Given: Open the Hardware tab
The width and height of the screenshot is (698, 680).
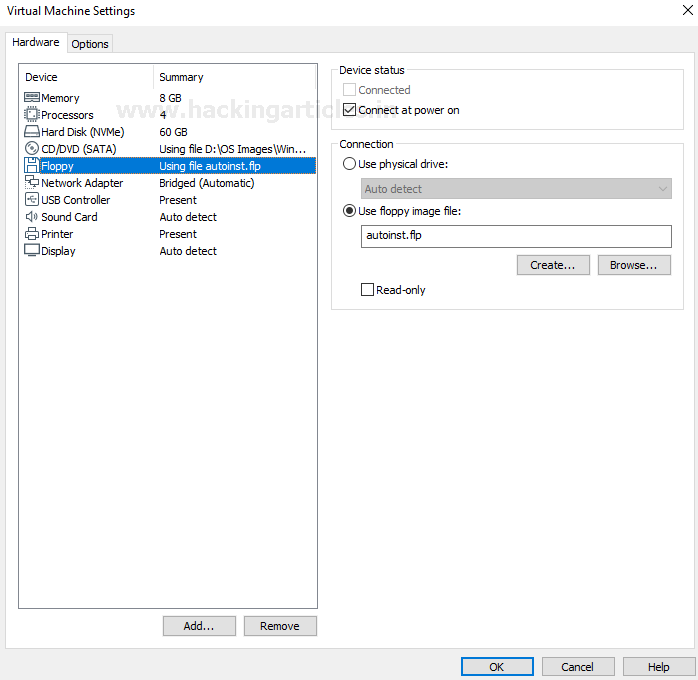Looking at the screenshot, I should 36,43.
